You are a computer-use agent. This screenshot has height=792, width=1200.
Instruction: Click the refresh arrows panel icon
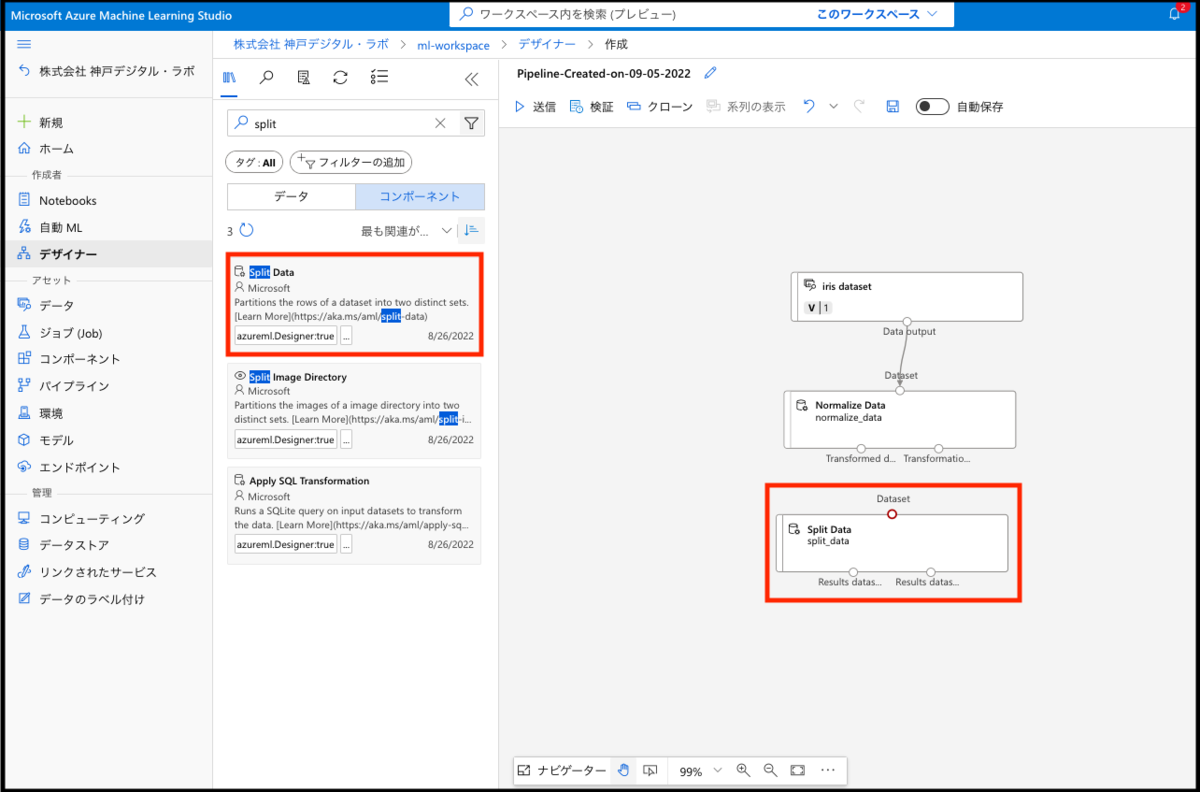point(340,78)
